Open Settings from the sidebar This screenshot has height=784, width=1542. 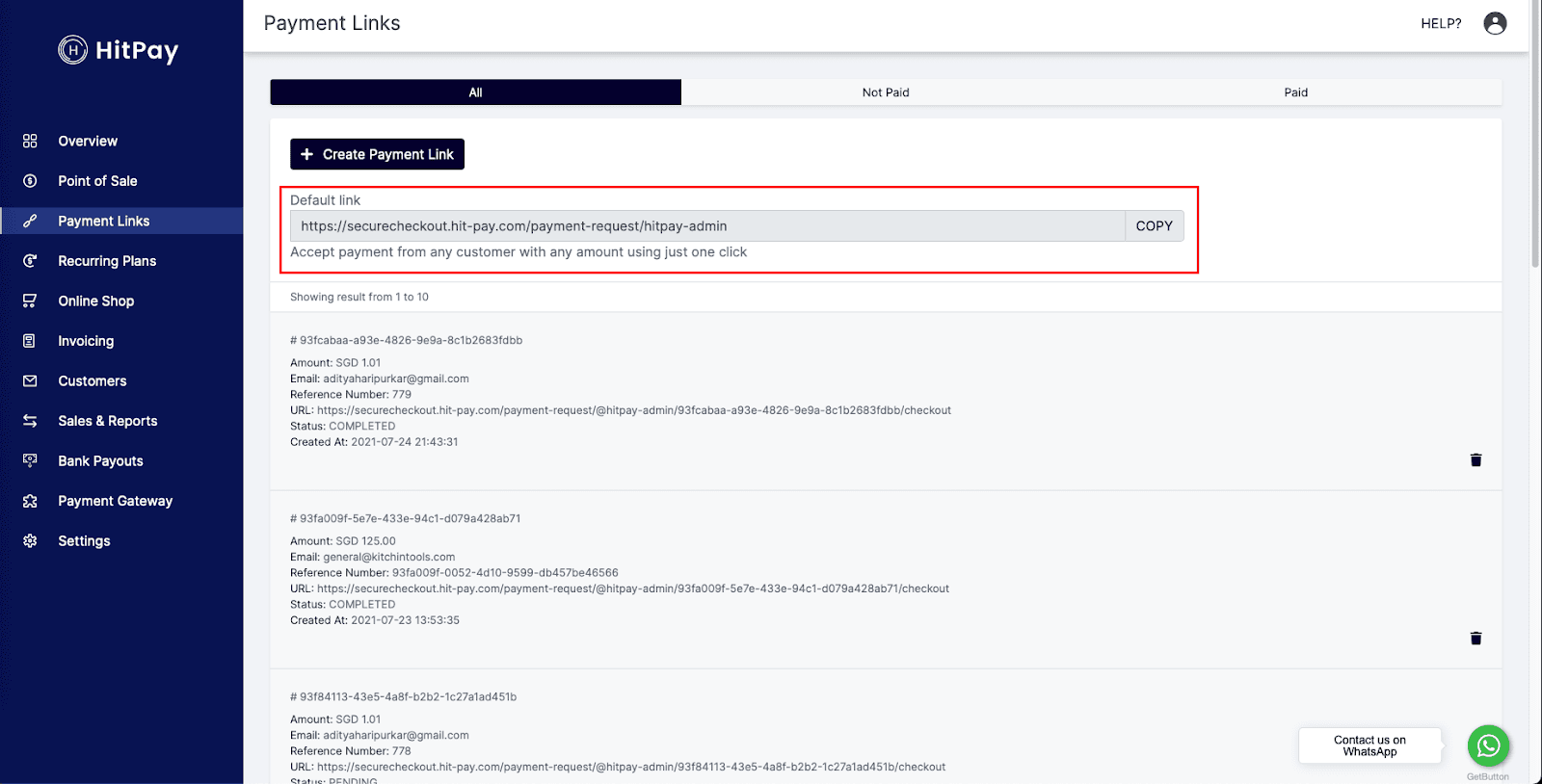tap(84, 540)
